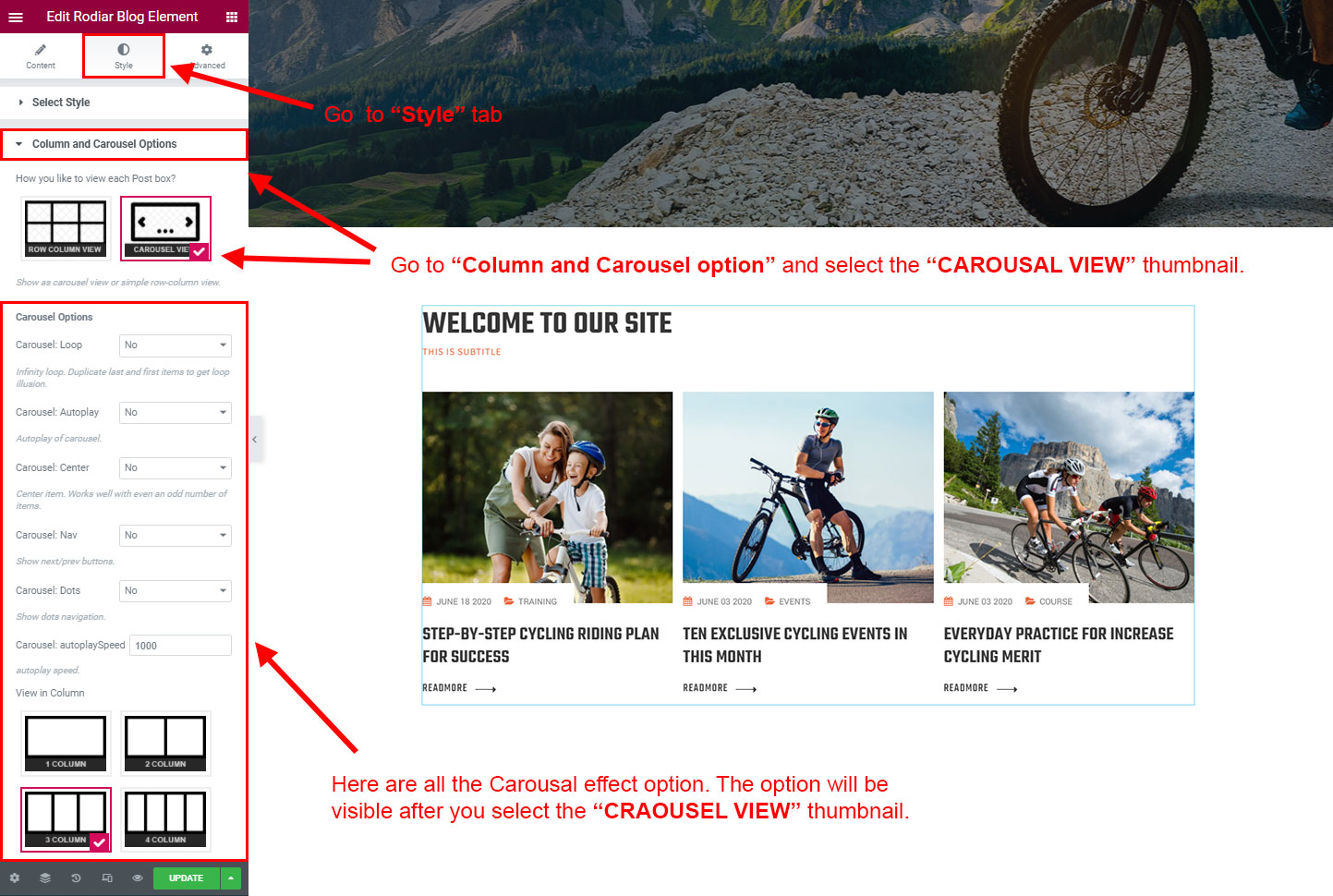Switch to the Content tab
This screenshot has width=1333, height=896.
click(41, 56)
